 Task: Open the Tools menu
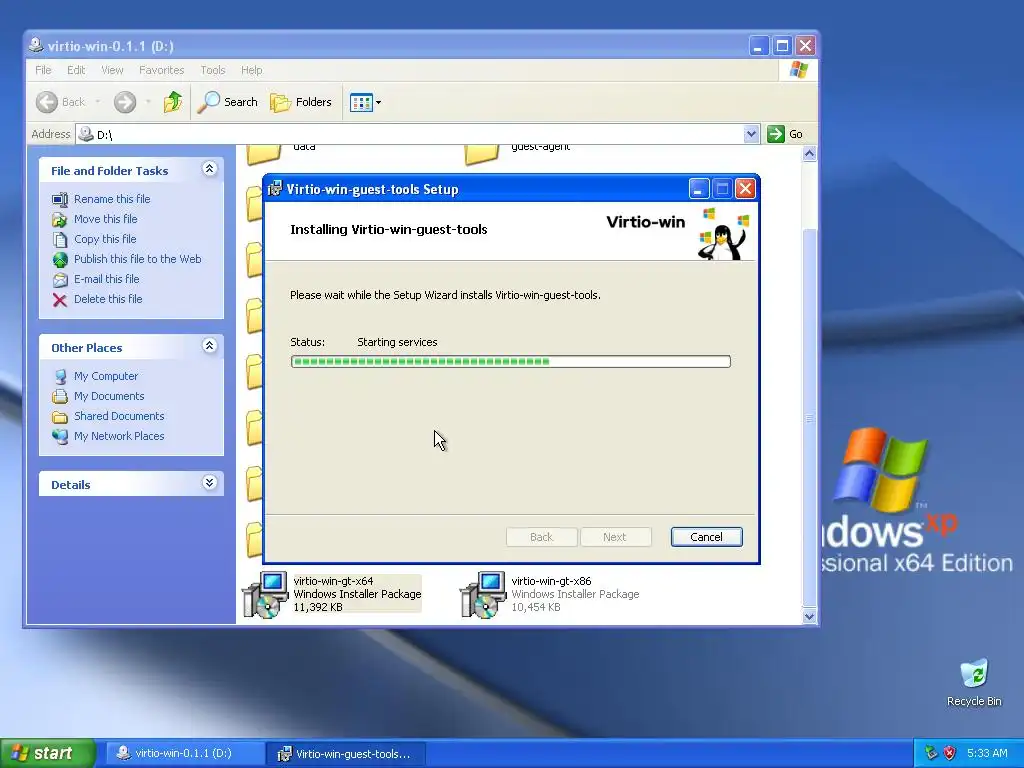pos(213,70)
